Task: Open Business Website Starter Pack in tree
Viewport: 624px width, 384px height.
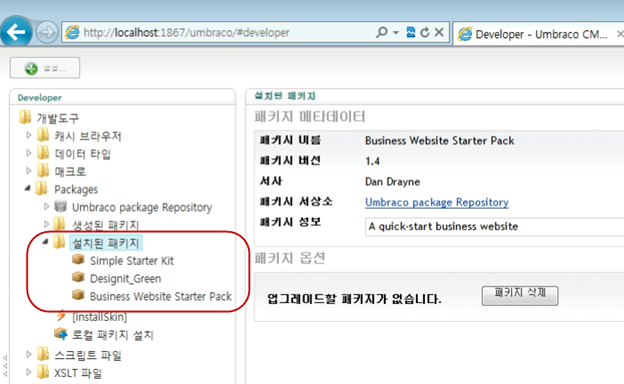Action: (161, 296)
